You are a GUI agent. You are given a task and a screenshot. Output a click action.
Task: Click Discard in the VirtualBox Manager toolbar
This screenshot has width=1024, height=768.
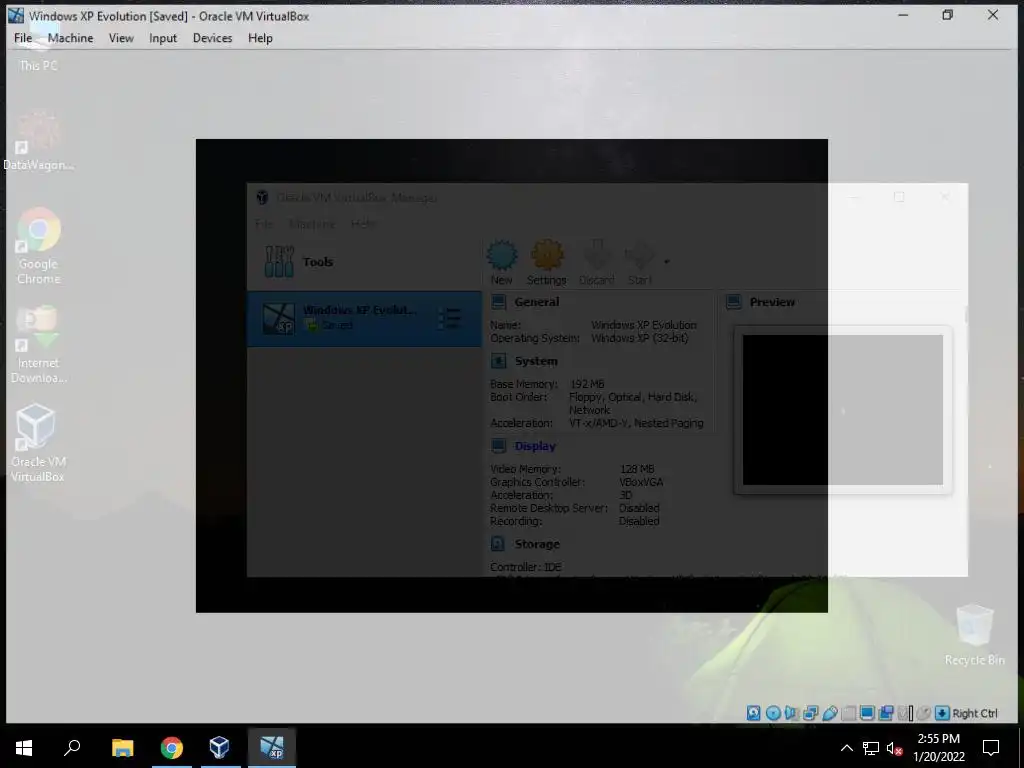coord(596,262)
